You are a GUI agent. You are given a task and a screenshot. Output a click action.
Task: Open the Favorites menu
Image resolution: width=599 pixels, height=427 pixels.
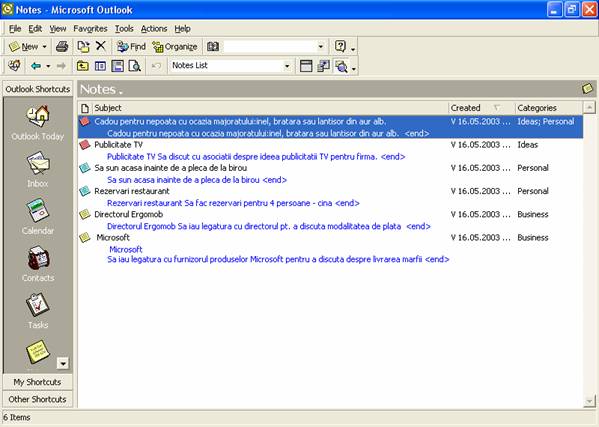[90, 29]
